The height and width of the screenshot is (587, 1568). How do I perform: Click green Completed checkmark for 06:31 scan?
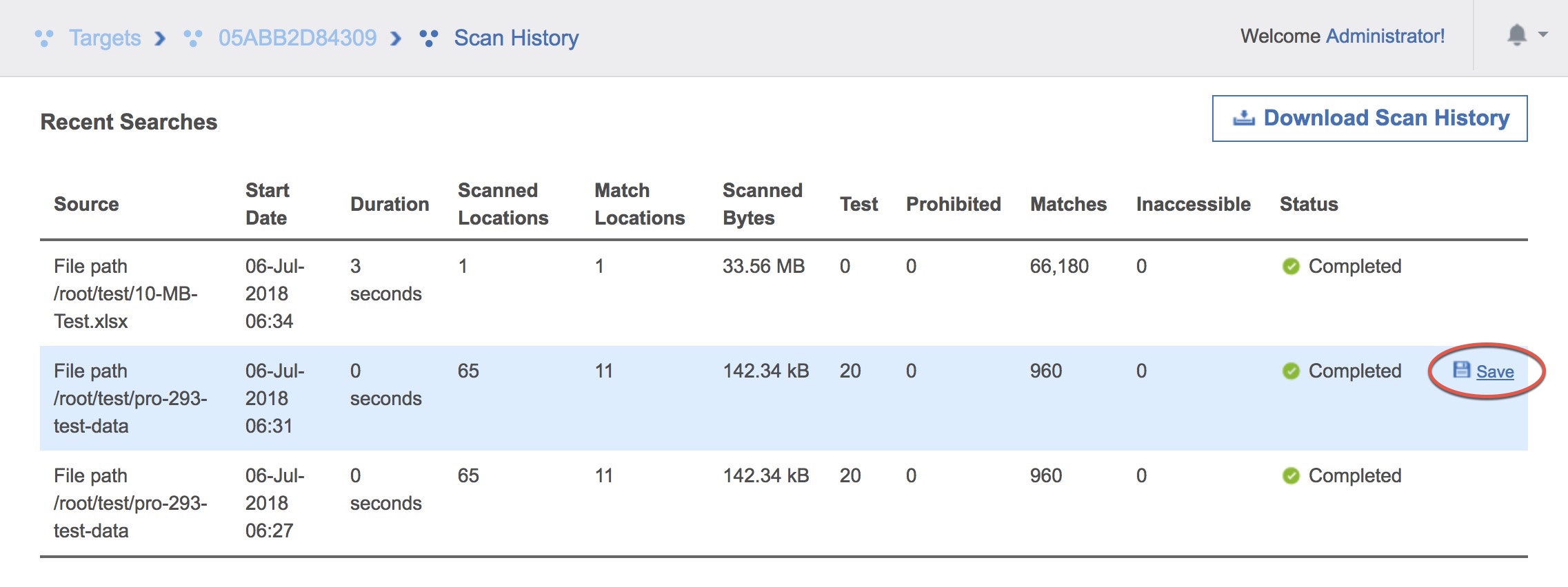[x=1291, y=371]
